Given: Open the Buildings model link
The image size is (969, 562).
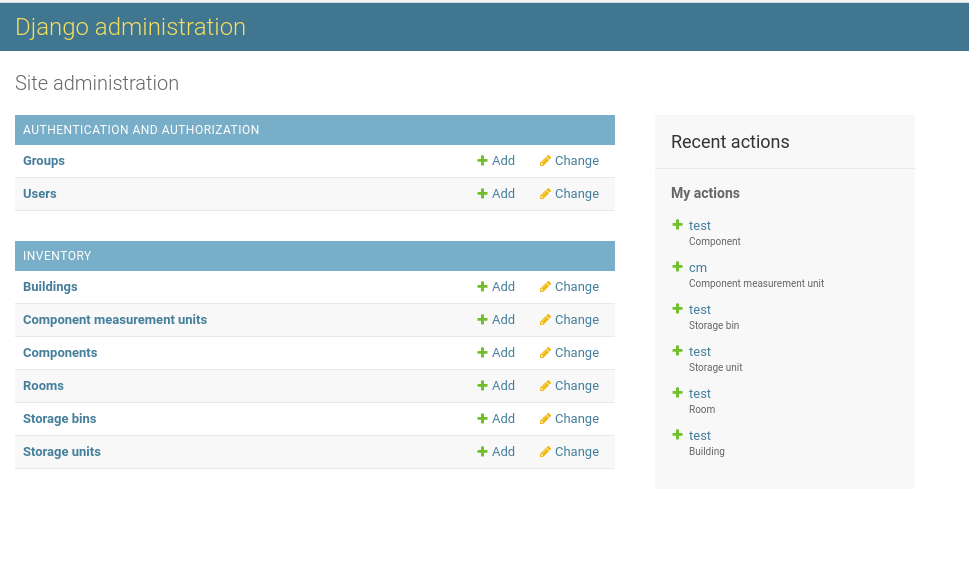Looking at the screenshot, I should (x=50, y=287).
